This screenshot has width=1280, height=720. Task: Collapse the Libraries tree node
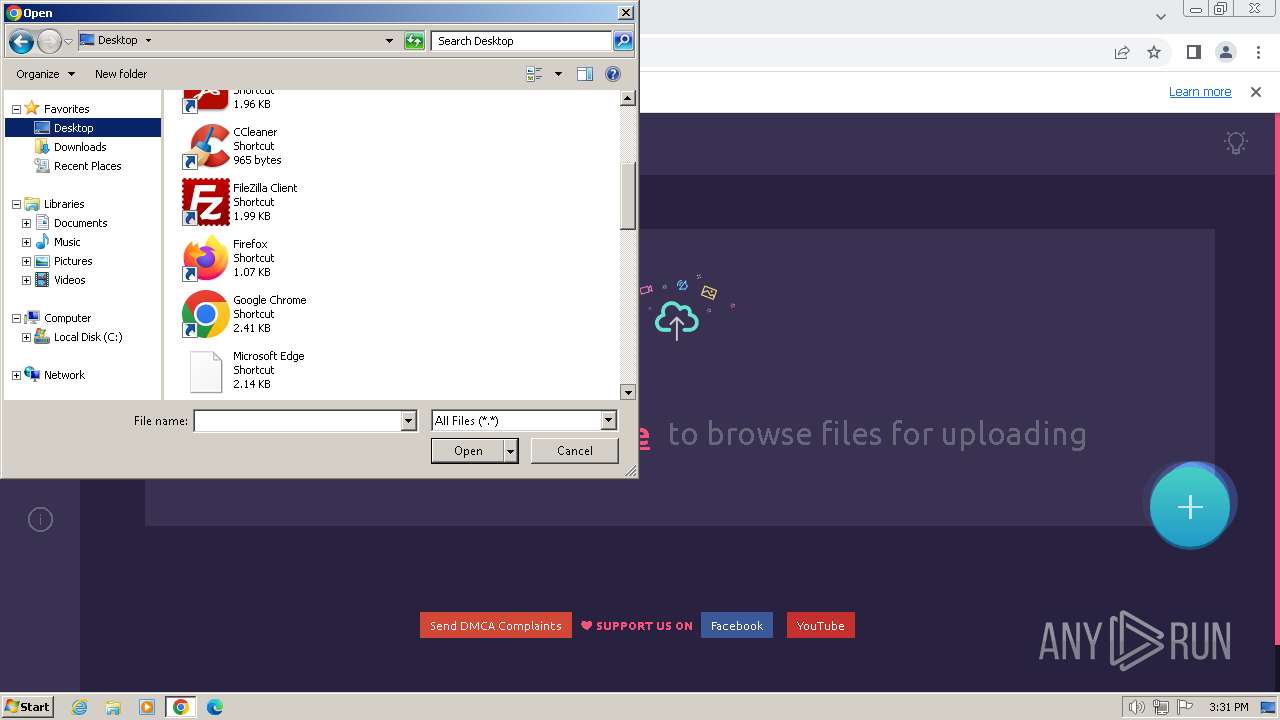(16, 204)
